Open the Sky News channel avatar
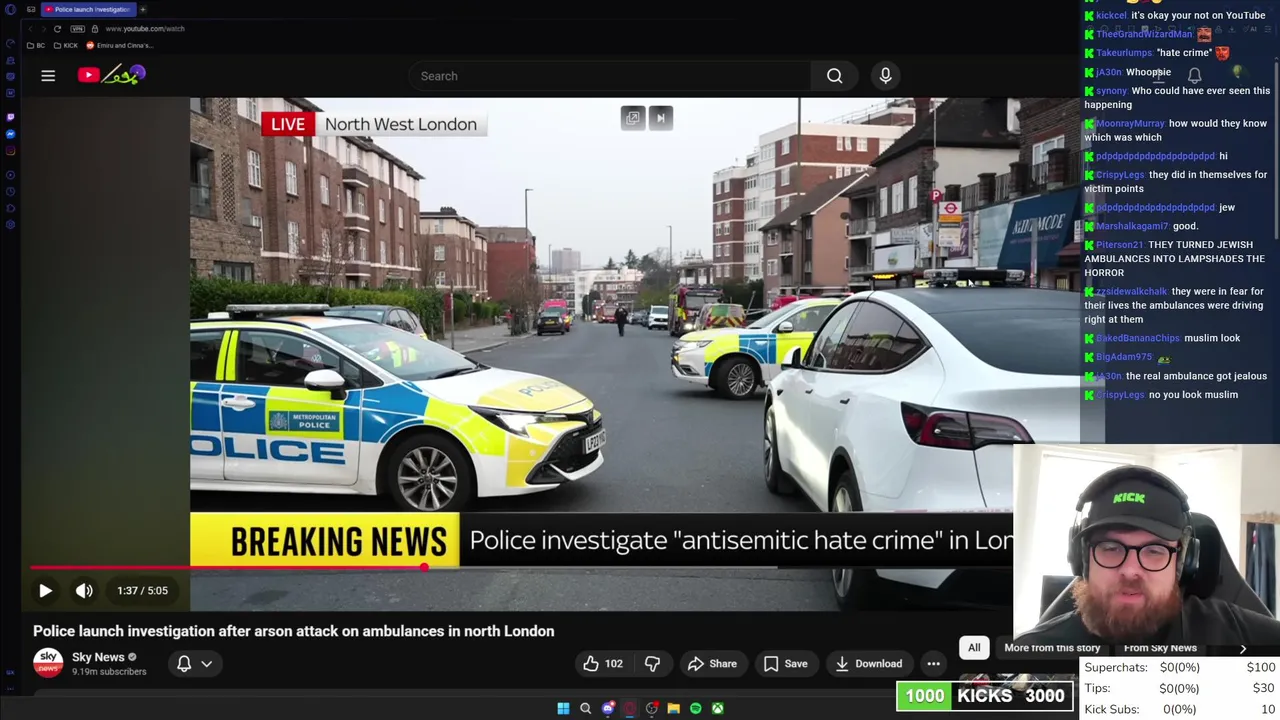 (x=48, y=663)
